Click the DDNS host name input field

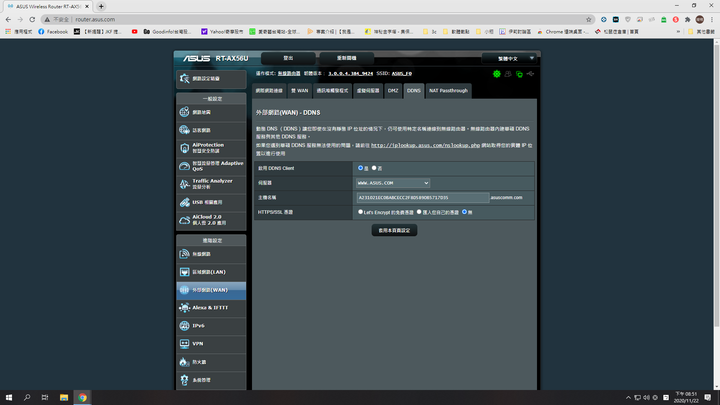[422, 197]
